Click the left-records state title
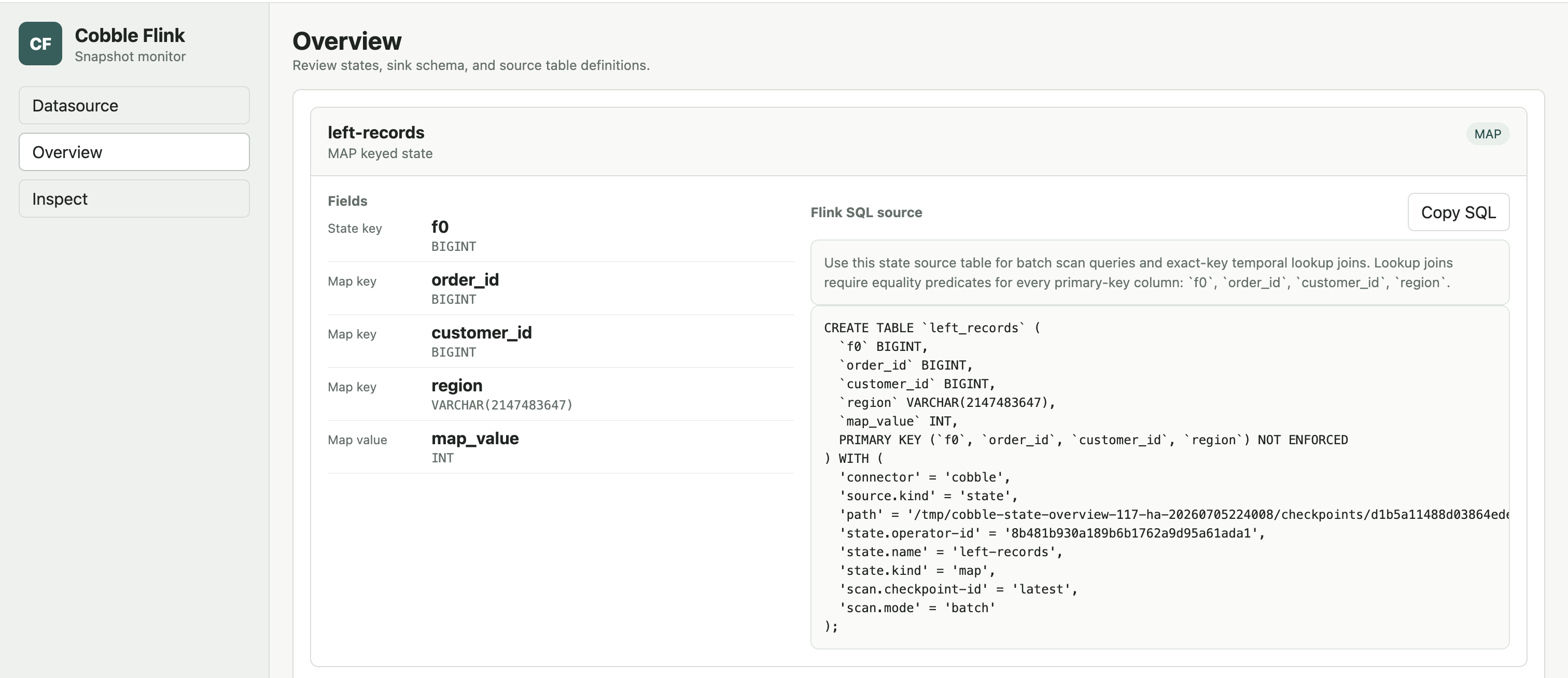Image resolution: width=1568 pixels, height=678 pixels. click(376, 133)
